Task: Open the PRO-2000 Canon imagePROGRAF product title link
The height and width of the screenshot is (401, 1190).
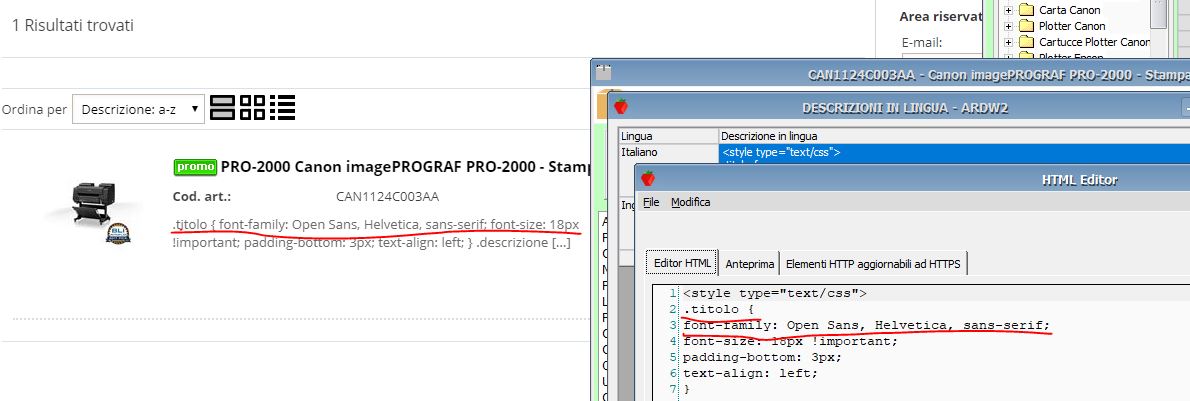Action: coord(405,166)
